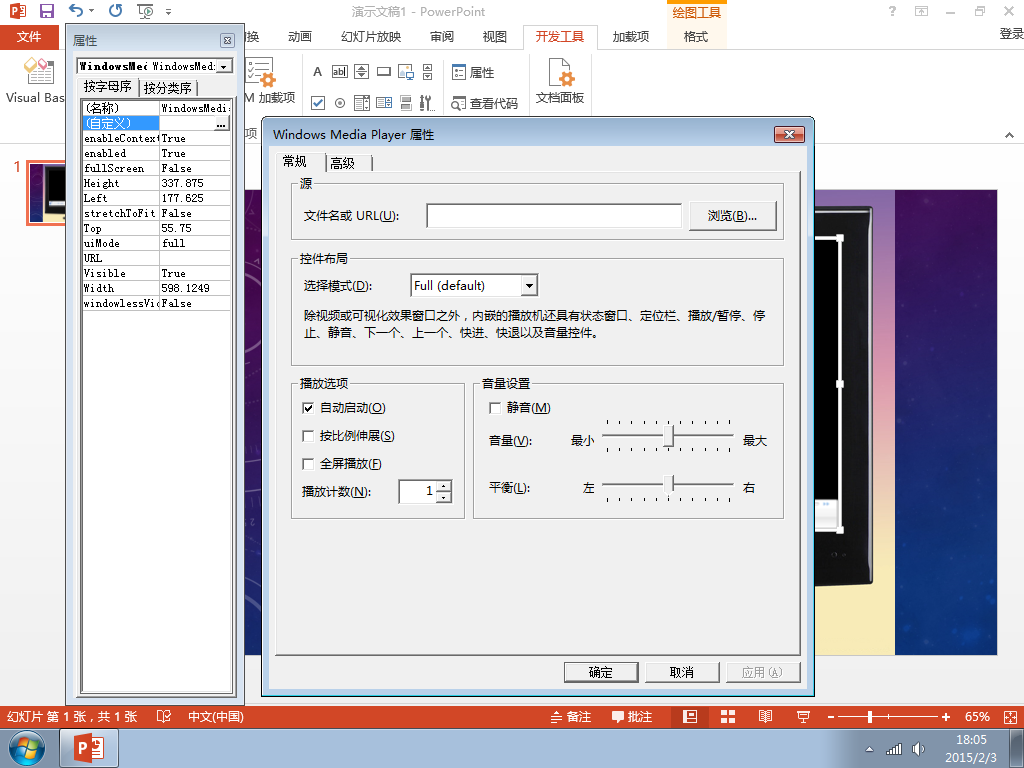
Task: Switch to 按分类序 Categorized tab
Action: [x=168, y=88]
